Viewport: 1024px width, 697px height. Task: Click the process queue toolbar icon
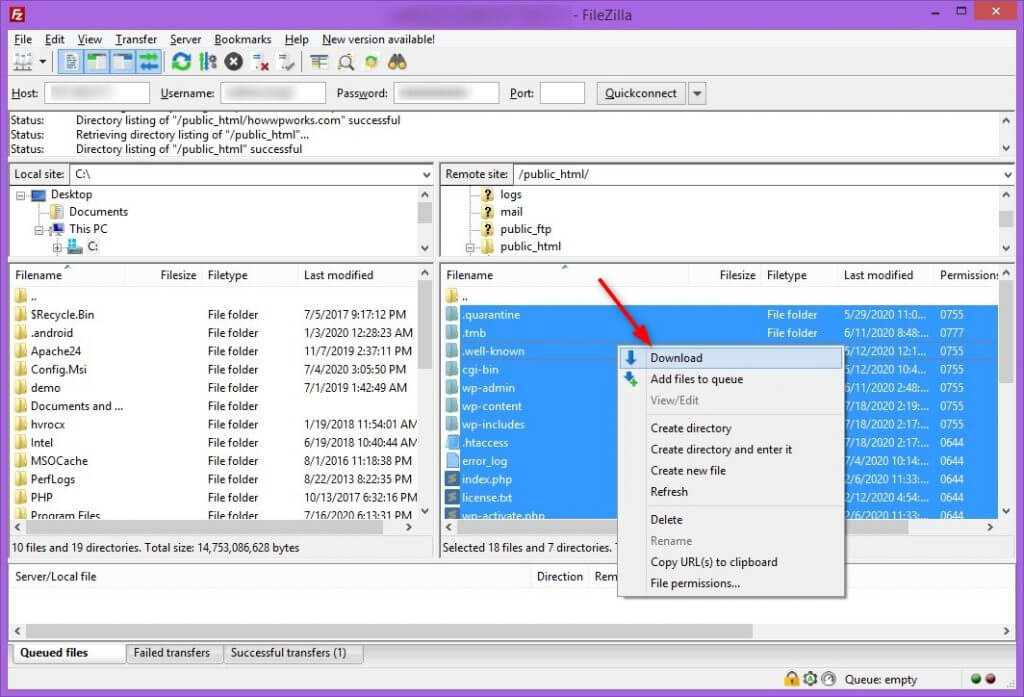[208, 62]
